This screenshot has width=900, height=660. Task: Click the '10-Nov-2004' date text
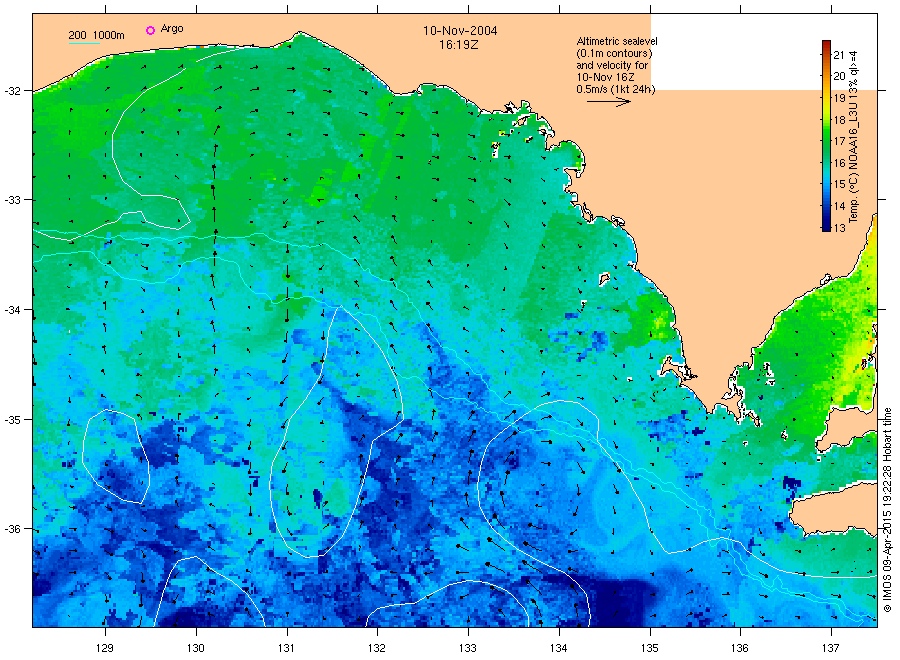coord(460,31)
